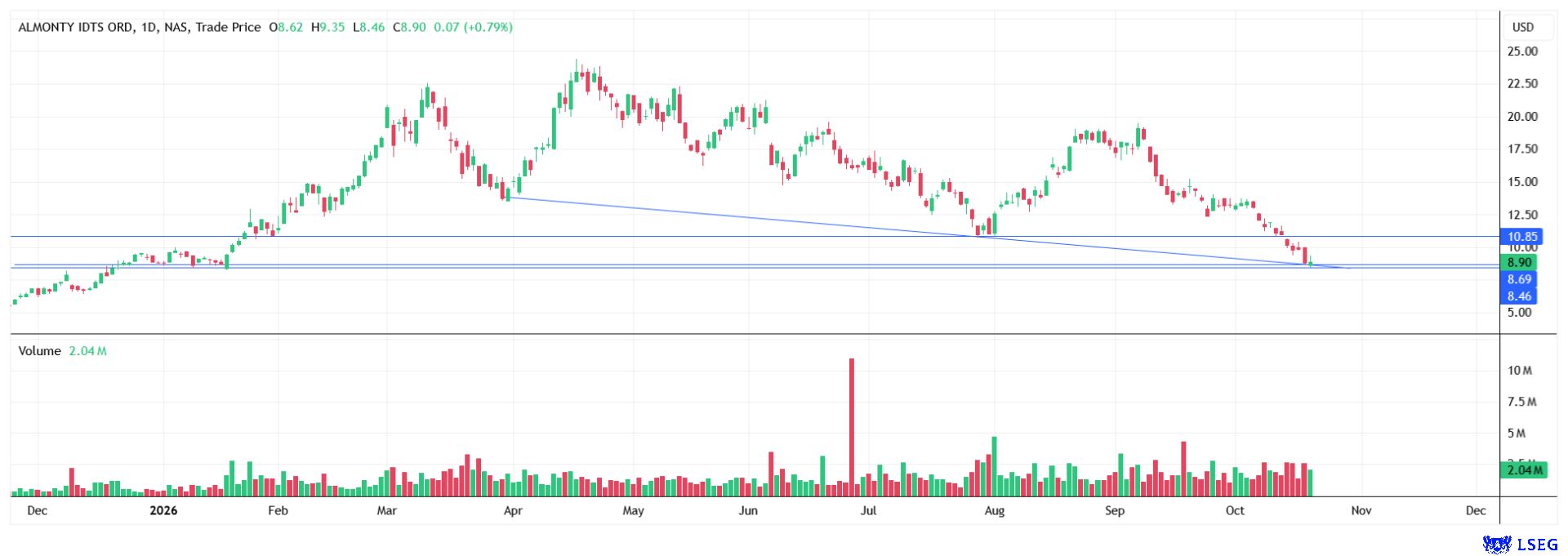Image resolution: width=1568 pixels, height=556 pixels.
Task: Click the blue 8.46 price axis tag
Action: (1519, 296)
